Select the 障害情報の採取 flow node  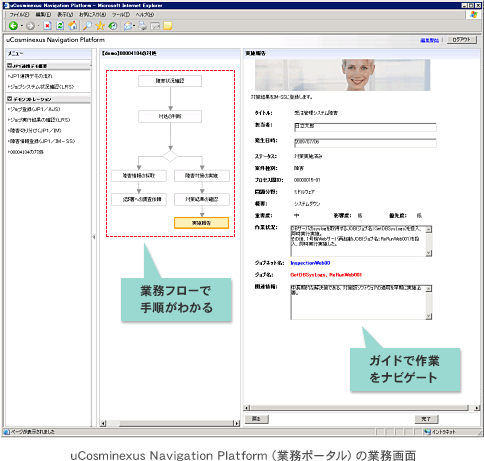pos(139,176)
